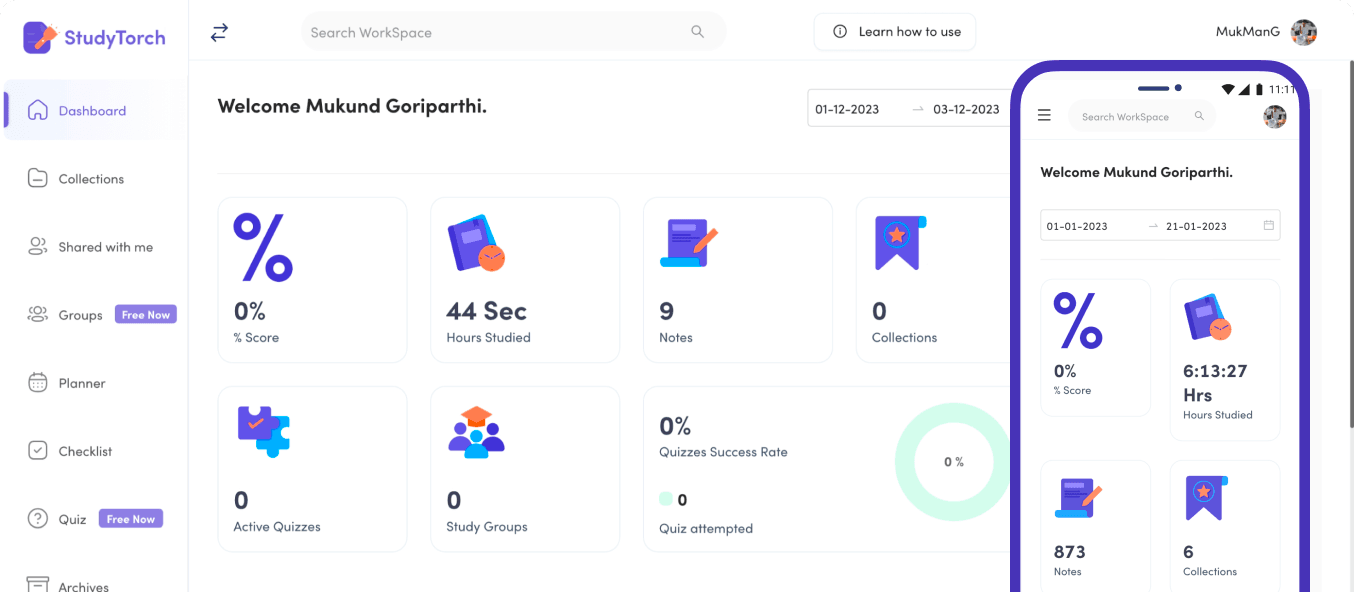Click the book-and-clock icon on 44 Sec card
This screenshot has width=1354, height=592.
(476, 243)
